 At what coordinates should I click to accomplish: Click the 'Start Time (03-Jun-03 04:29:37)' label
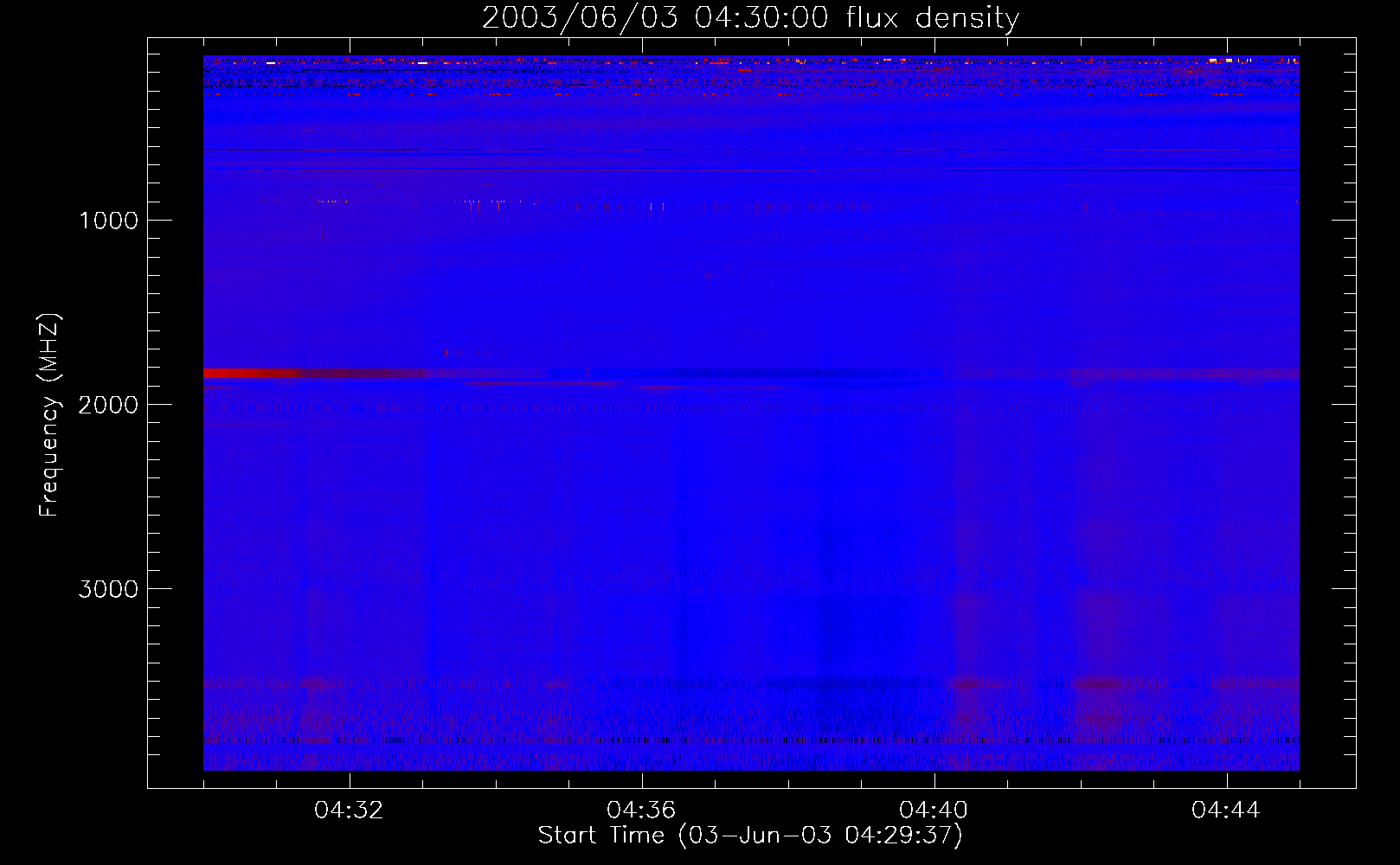(750, 836)
